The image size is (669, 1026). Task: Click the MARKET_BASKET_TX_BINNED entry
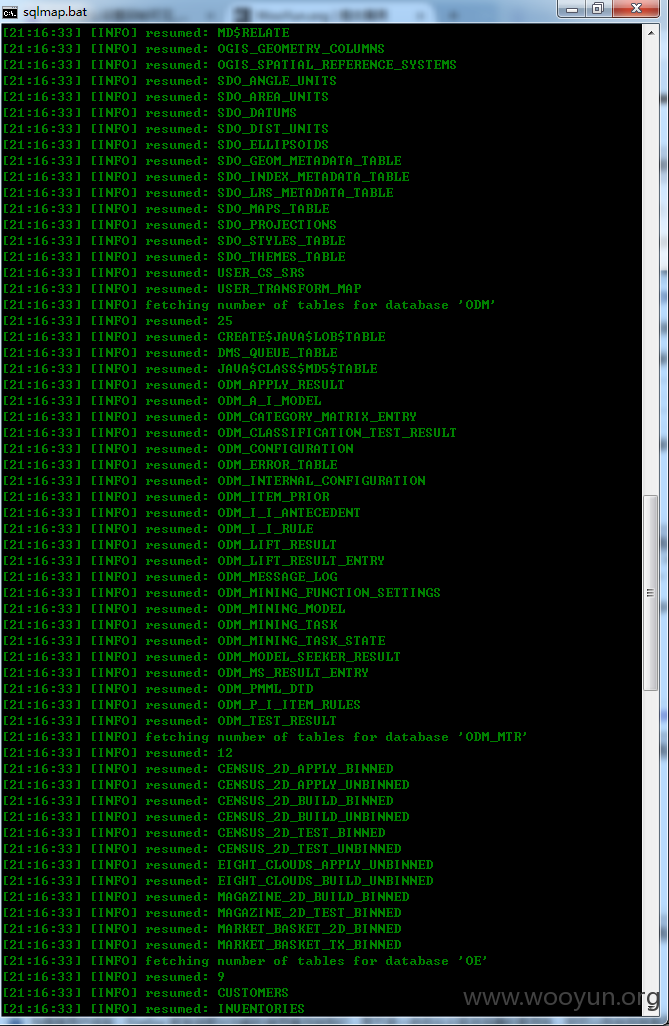pos(309,946)
